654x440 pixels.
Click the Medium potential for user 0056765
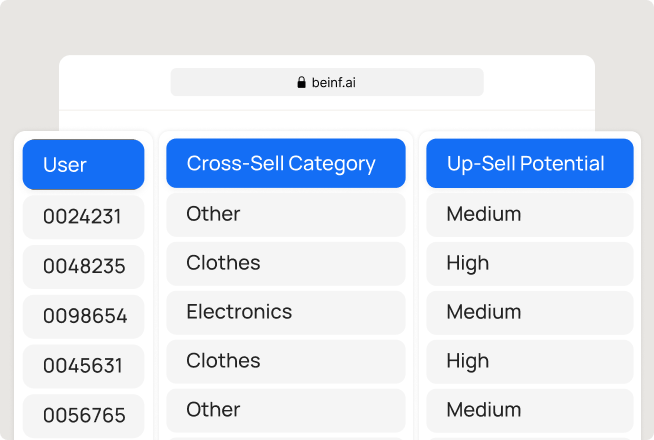[x=529, y=410]
